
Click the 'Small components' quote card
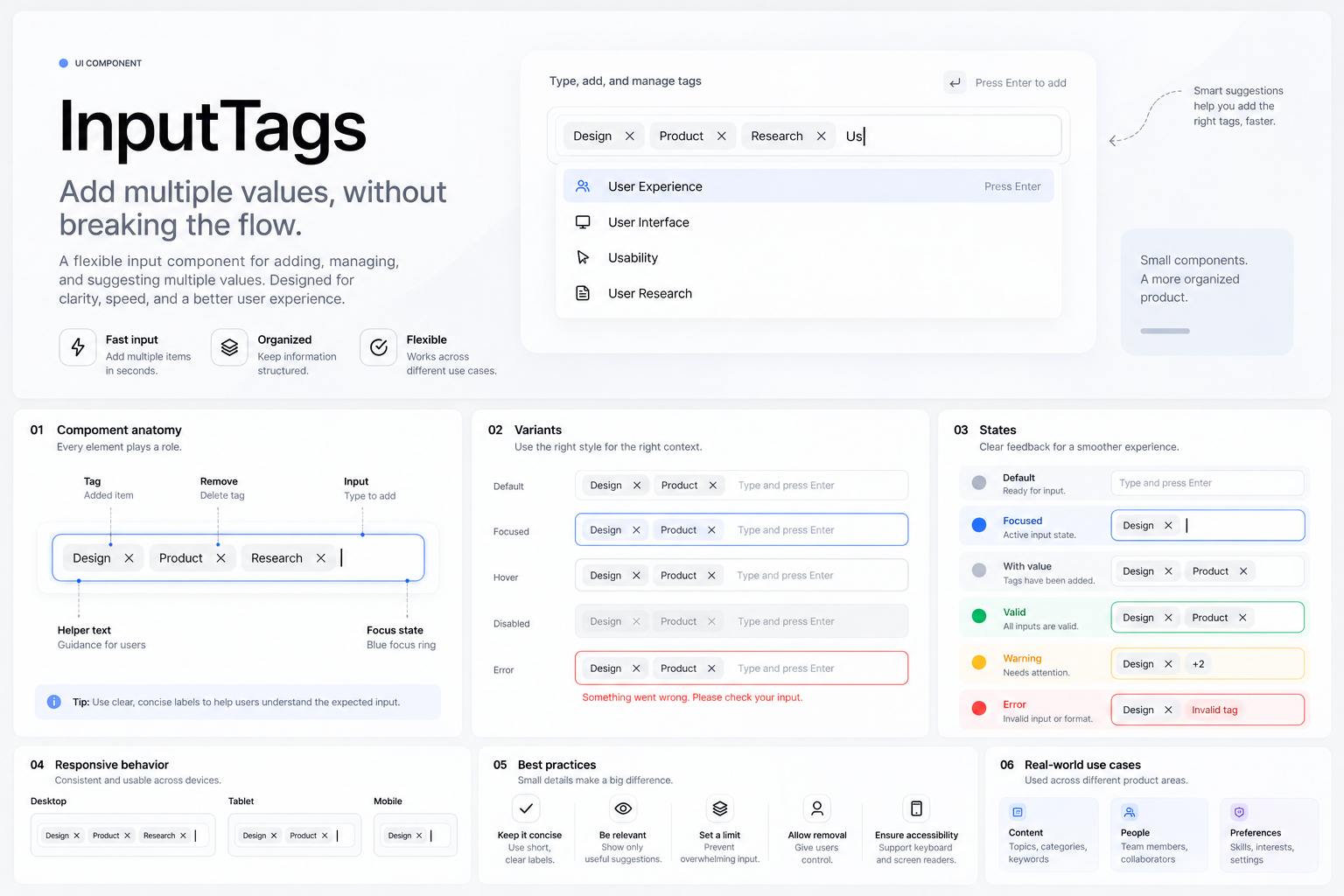[1207, 292]
